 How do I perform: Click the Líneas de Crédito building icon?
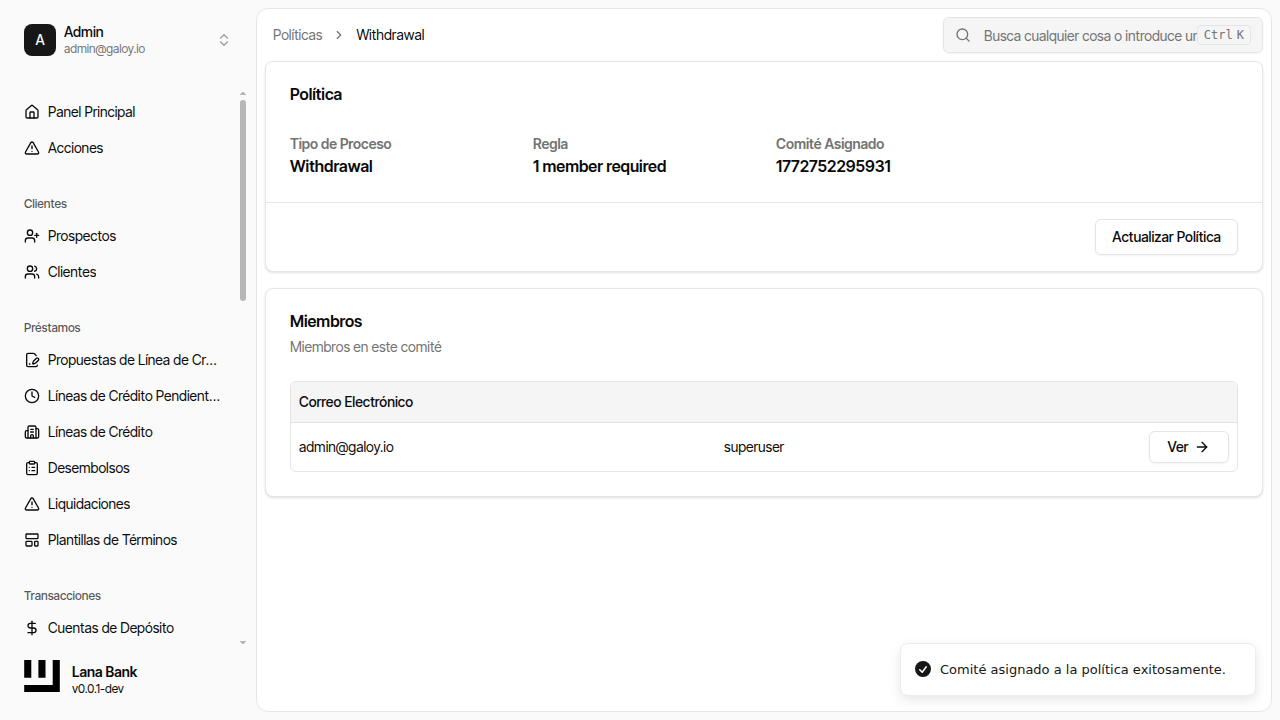tap(32, 432)
